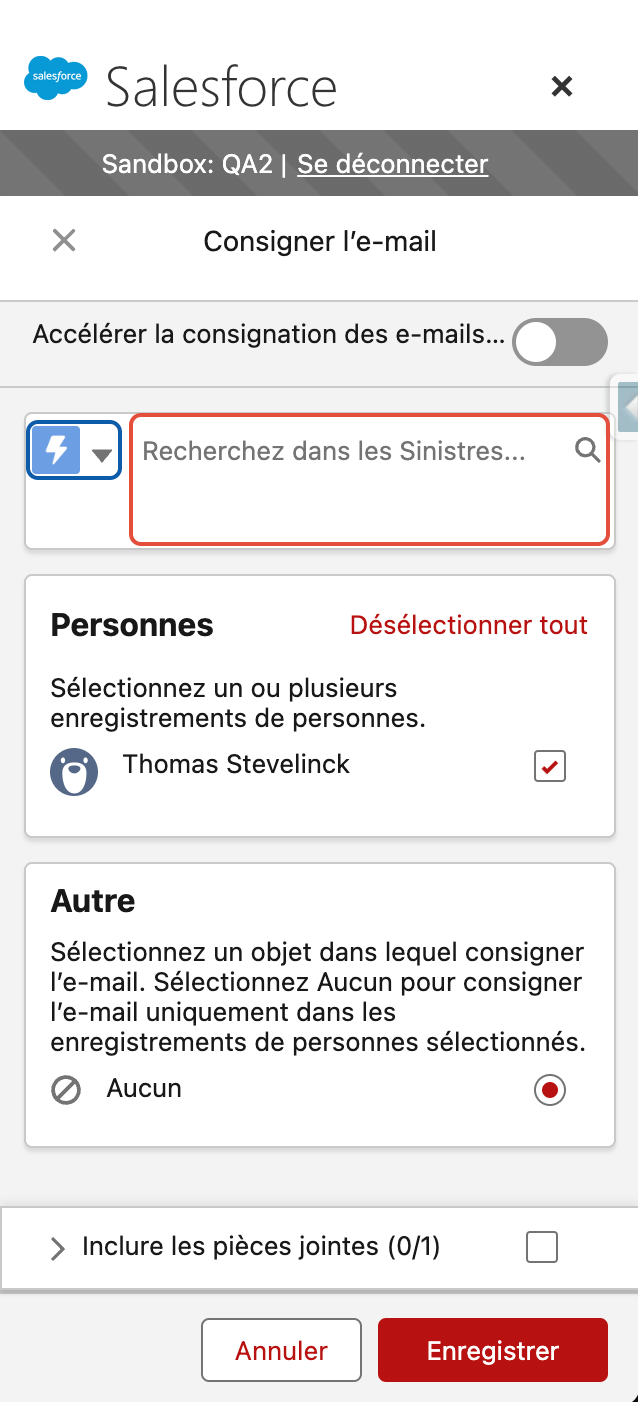638x1402 pixels.
Task: Dismiss the Consigner l'e-mail dialog
Action: (x=64, y=240)
